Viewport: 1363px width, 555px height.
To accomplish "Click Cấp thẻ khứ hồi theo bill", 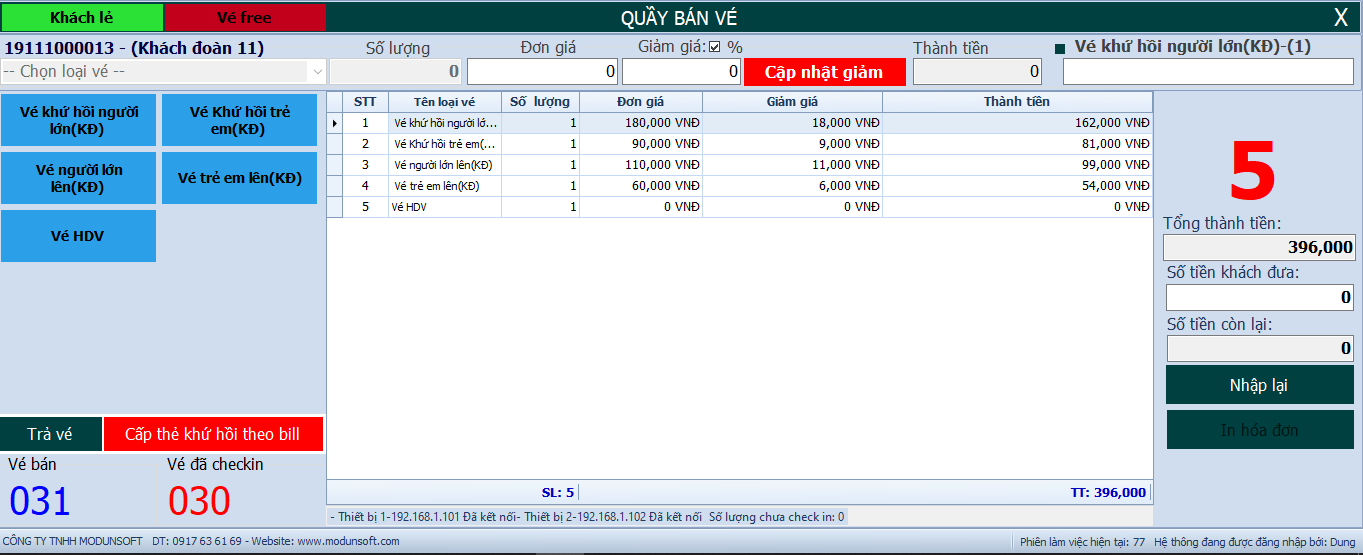I will coord(213,434).
